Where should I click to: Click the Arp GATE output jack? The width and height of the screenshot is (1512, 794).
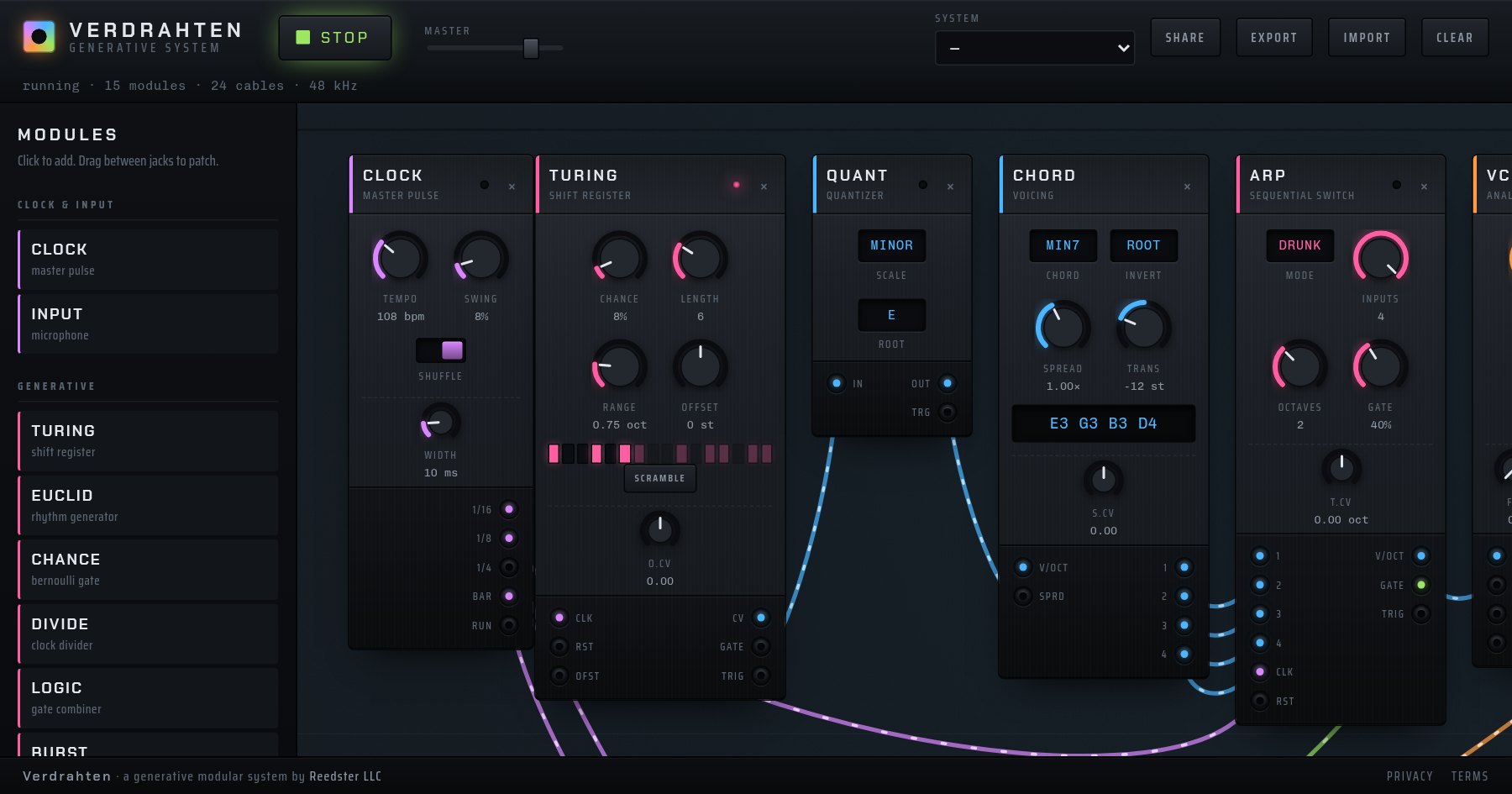click(1420, 585)
